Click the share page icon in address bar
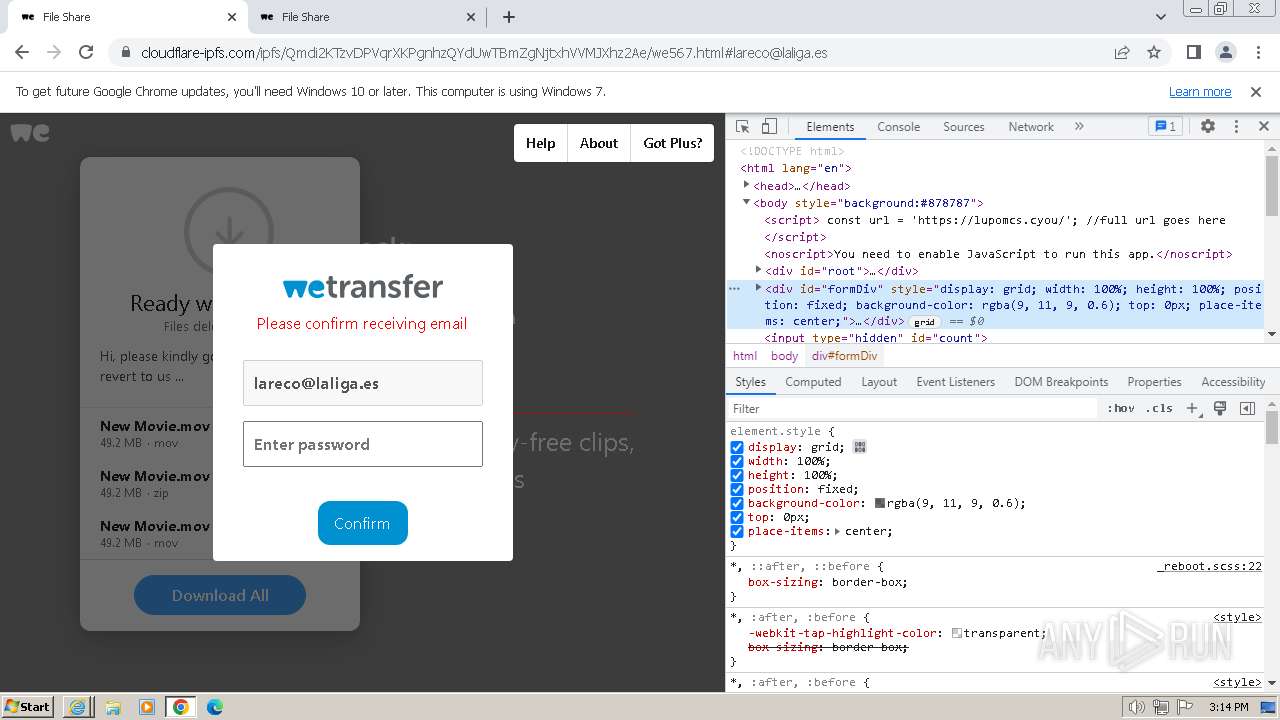This screenshot has height=720, width=1280. pos(1122,52)
